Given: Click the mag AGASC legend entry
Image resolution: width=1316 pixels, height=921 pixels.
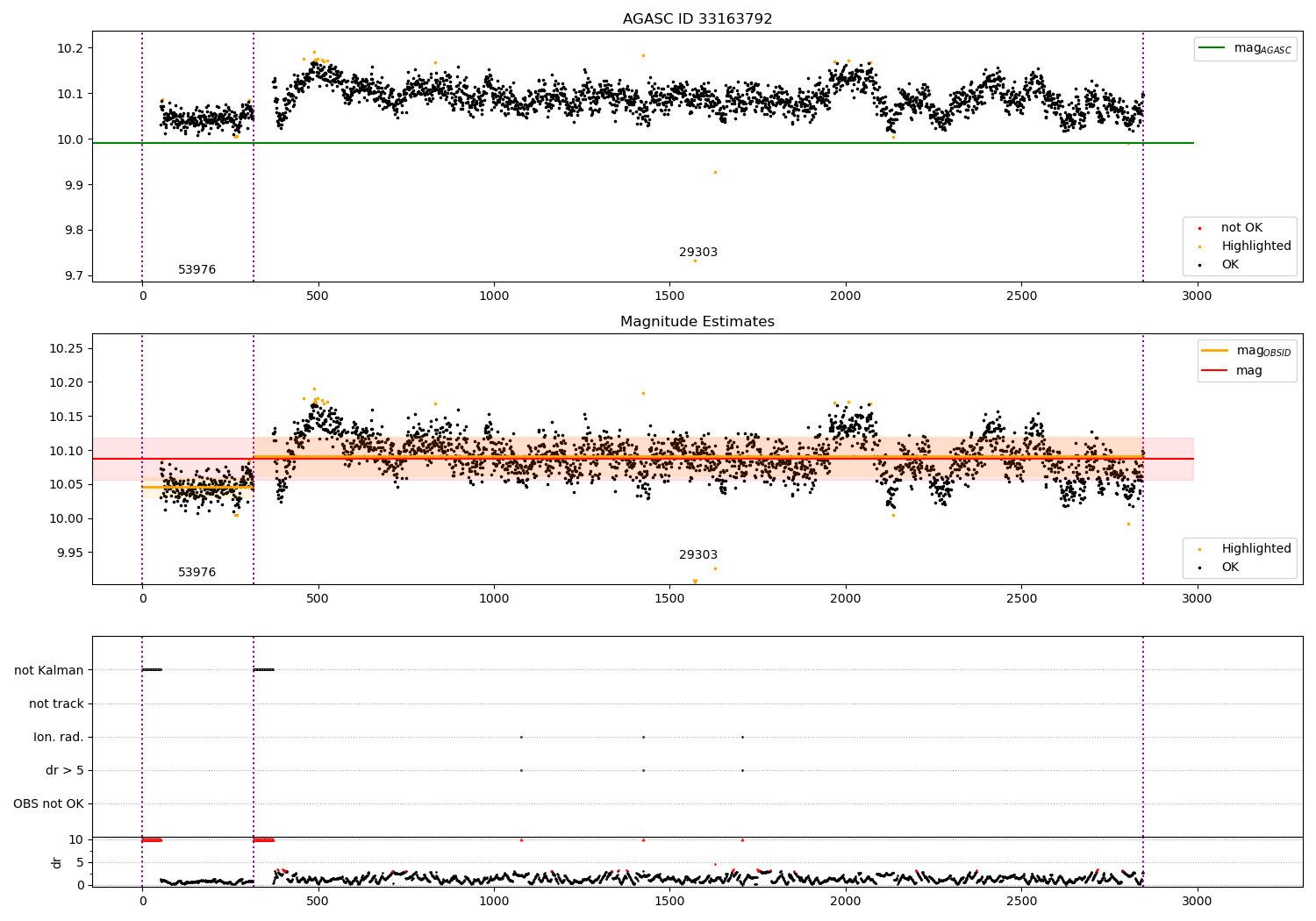Looking at the screenshot, I should point(1245,49).
